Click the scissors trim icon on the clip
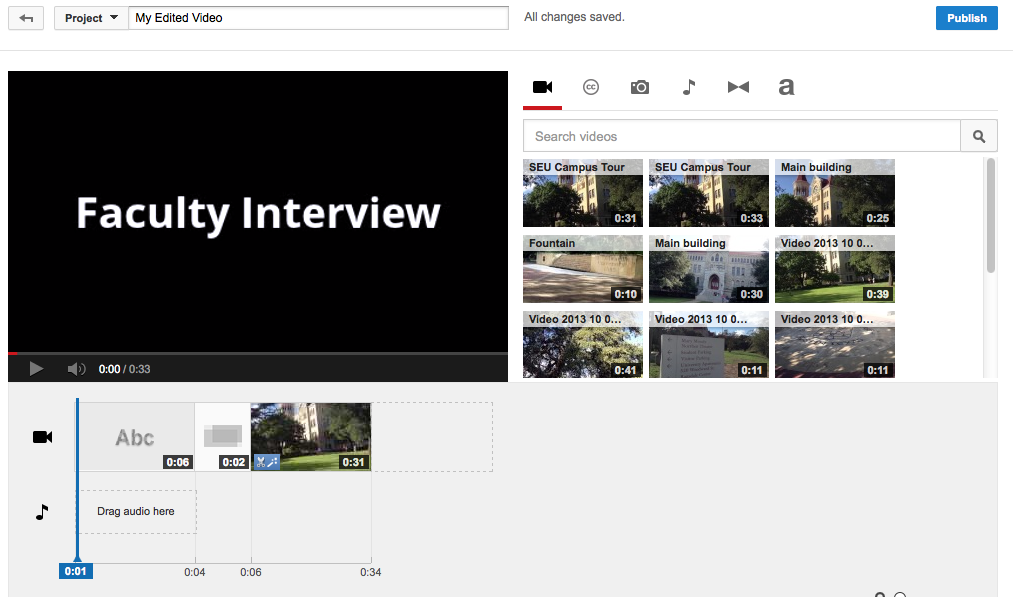 coord(260,462)
